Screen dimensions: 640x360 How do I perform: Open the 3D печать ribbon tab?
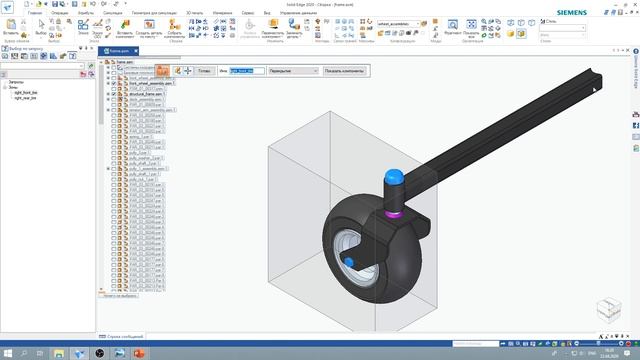tap(194, 13)
